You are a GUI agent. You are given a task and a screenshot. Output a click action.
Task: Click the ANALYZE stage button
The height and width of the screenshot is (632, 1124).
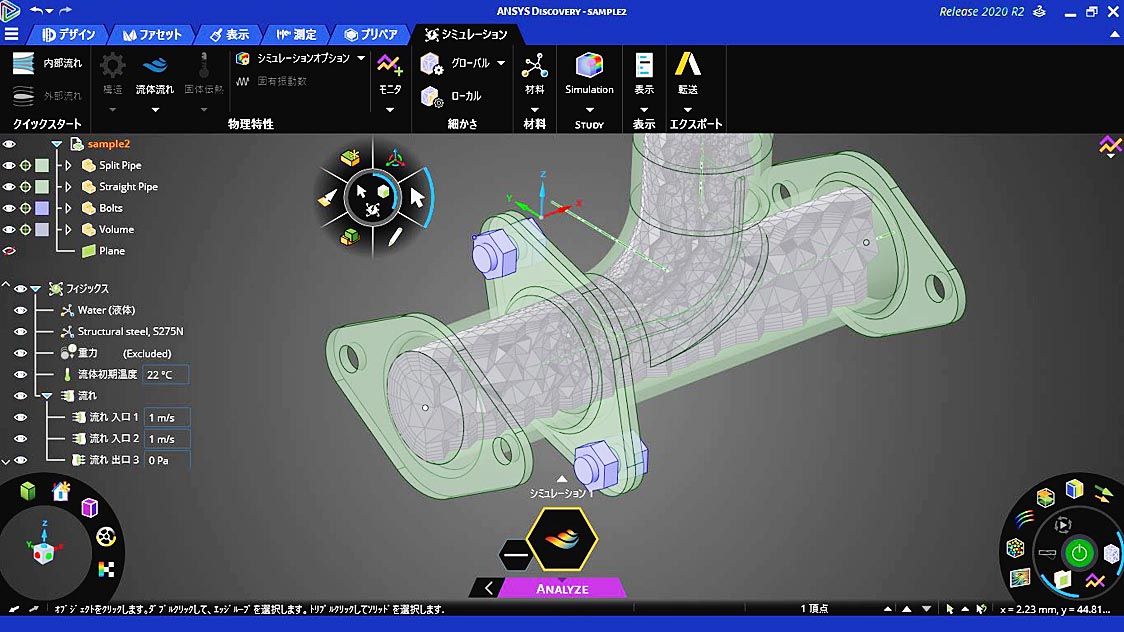click(x=562, y=589)
